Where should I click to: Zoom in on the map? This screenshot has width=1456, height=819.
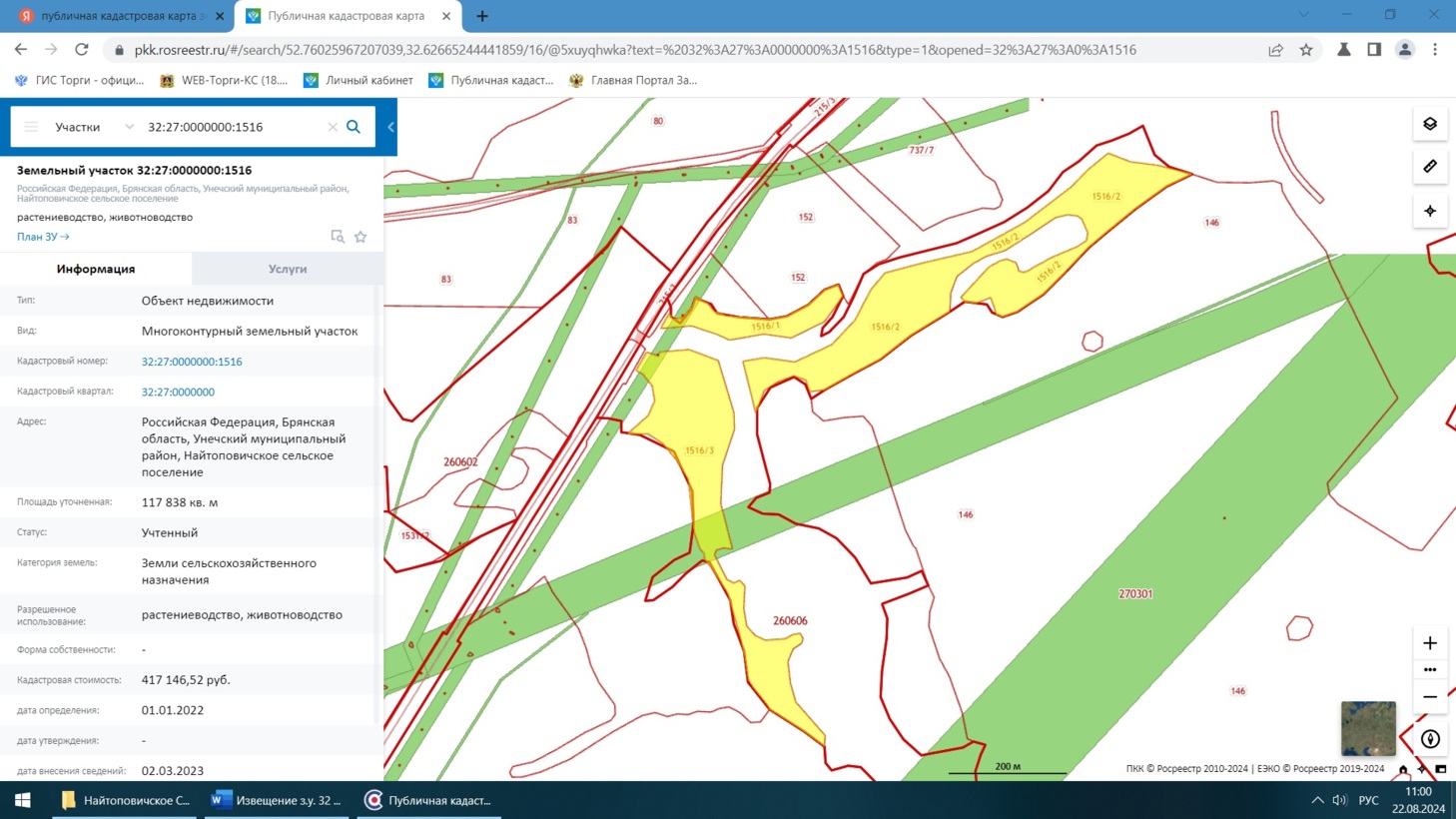click(1430, 643)
